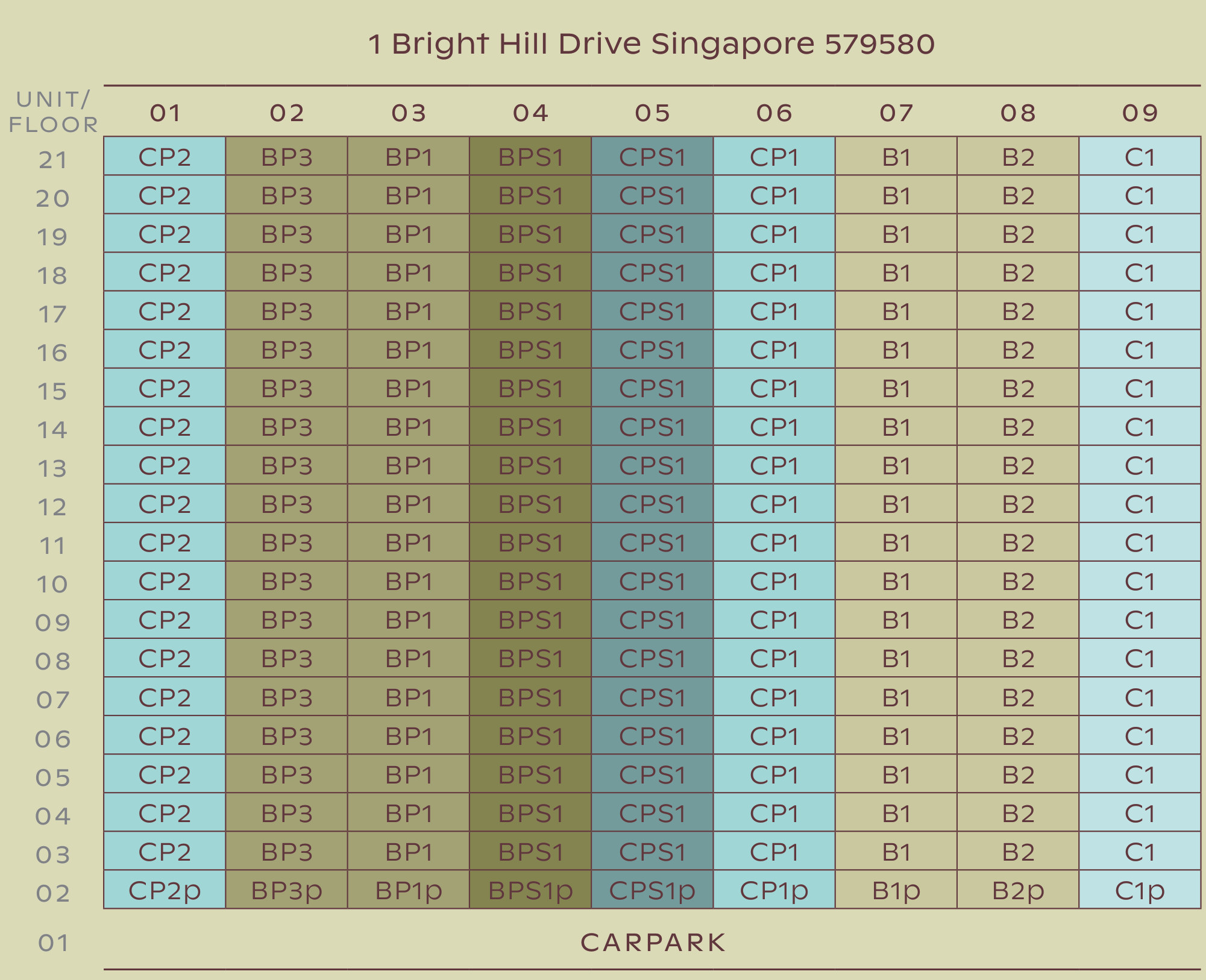Image resolution: width=1206 pixels, height=980 pixels.
Task: Click the B1 cell on floor 15
Action: pos(896,388)
